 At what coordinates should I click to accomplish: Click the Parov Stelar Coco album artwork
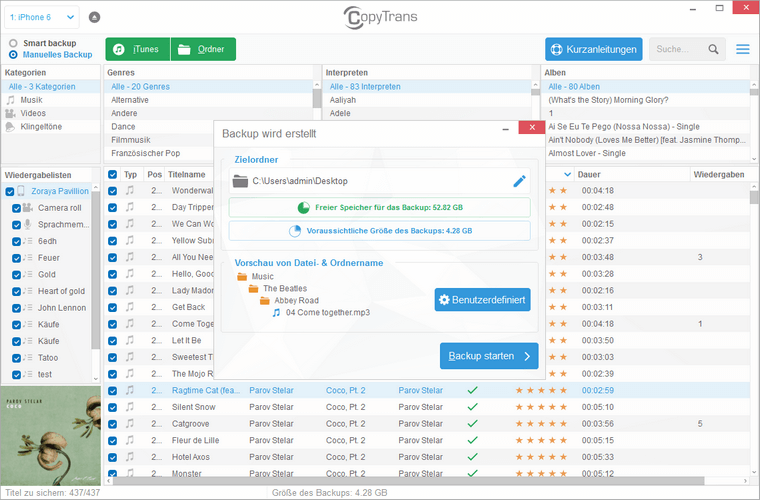click(x=51, y=436)
